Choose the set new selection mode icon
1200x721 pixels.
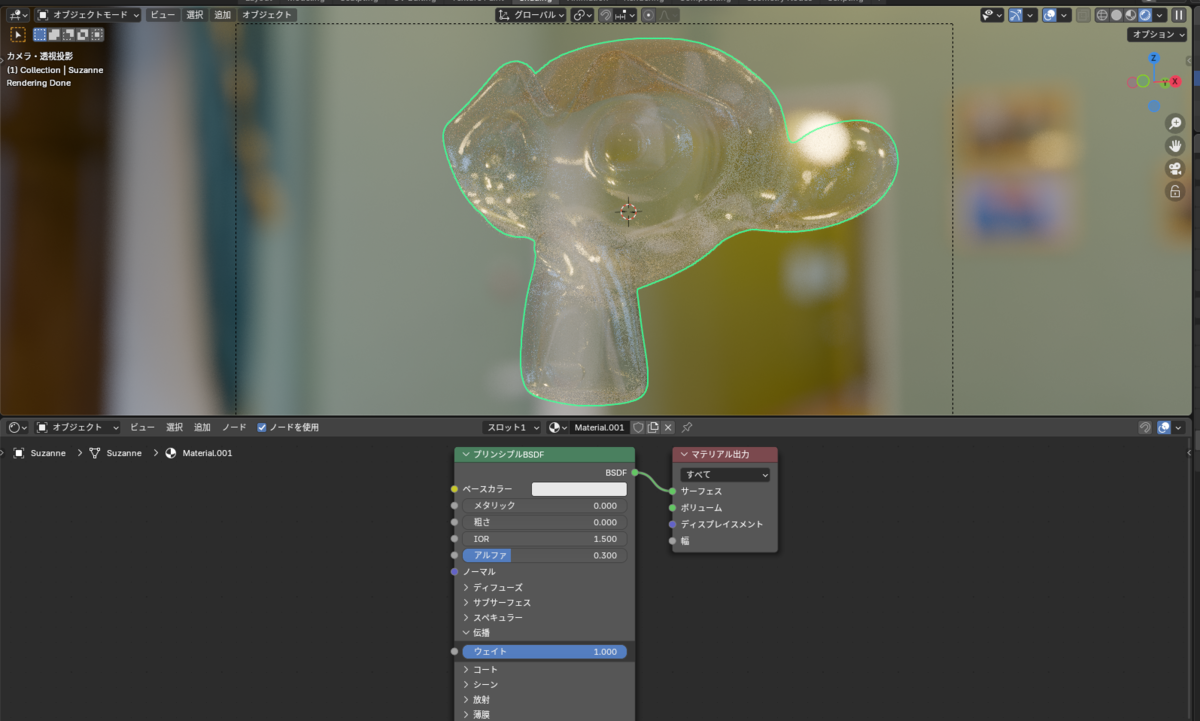point(41,34)
